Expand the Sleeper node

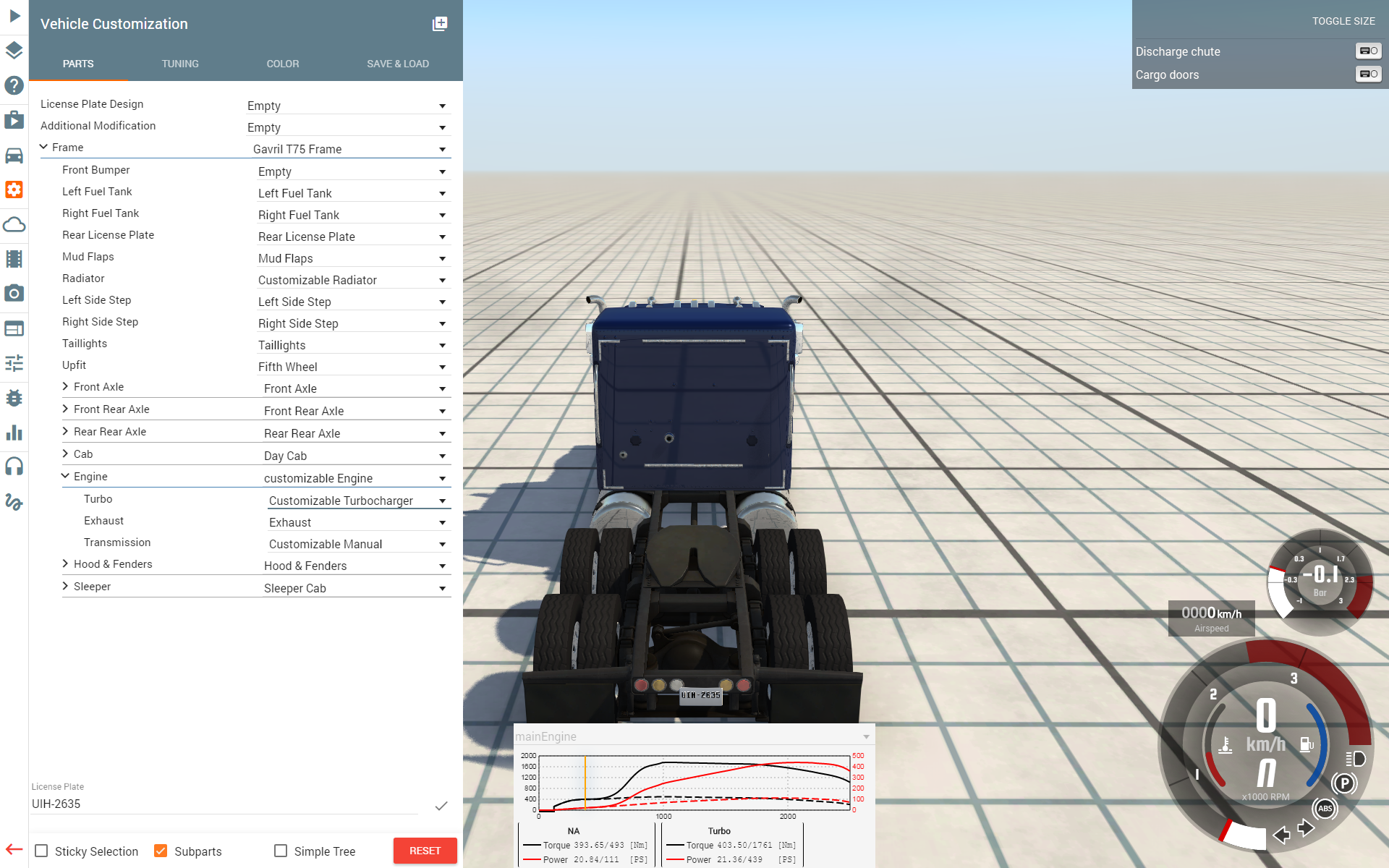point(66,586)
